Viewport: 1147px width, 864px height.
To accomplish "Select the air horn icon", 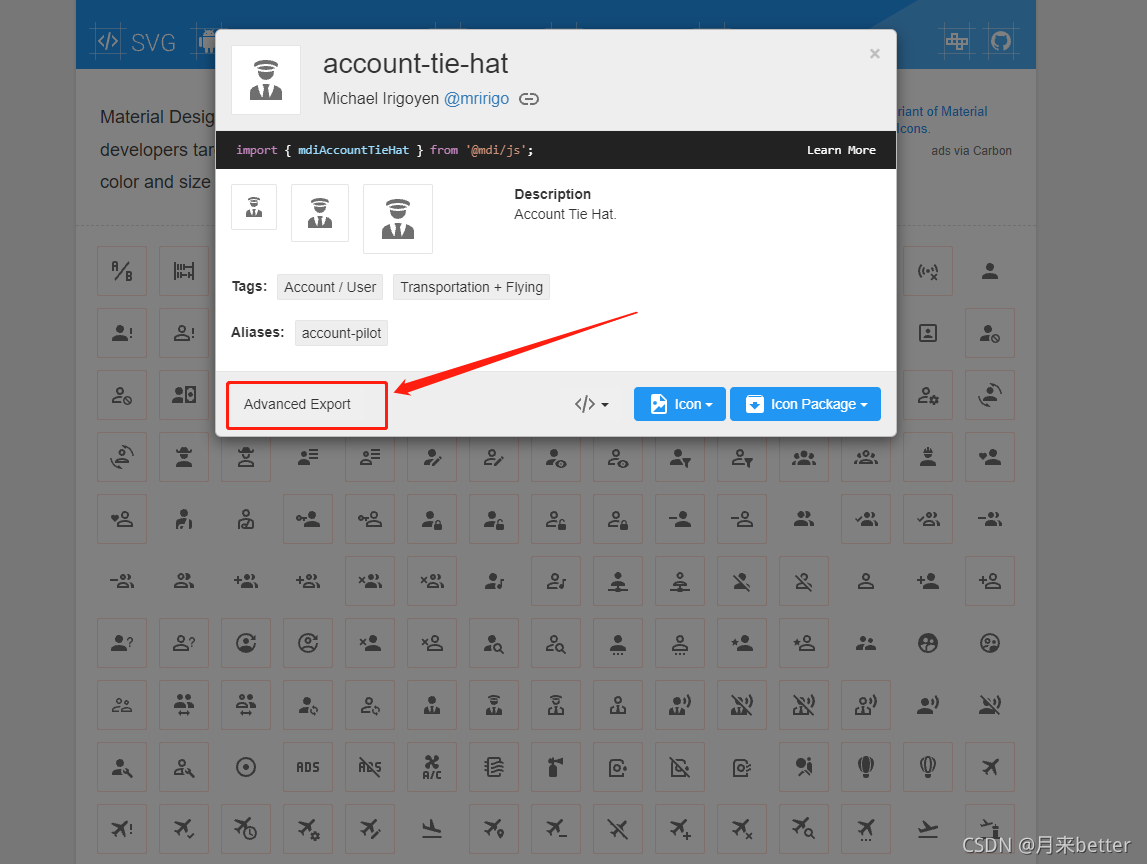I will click(556, 767).
